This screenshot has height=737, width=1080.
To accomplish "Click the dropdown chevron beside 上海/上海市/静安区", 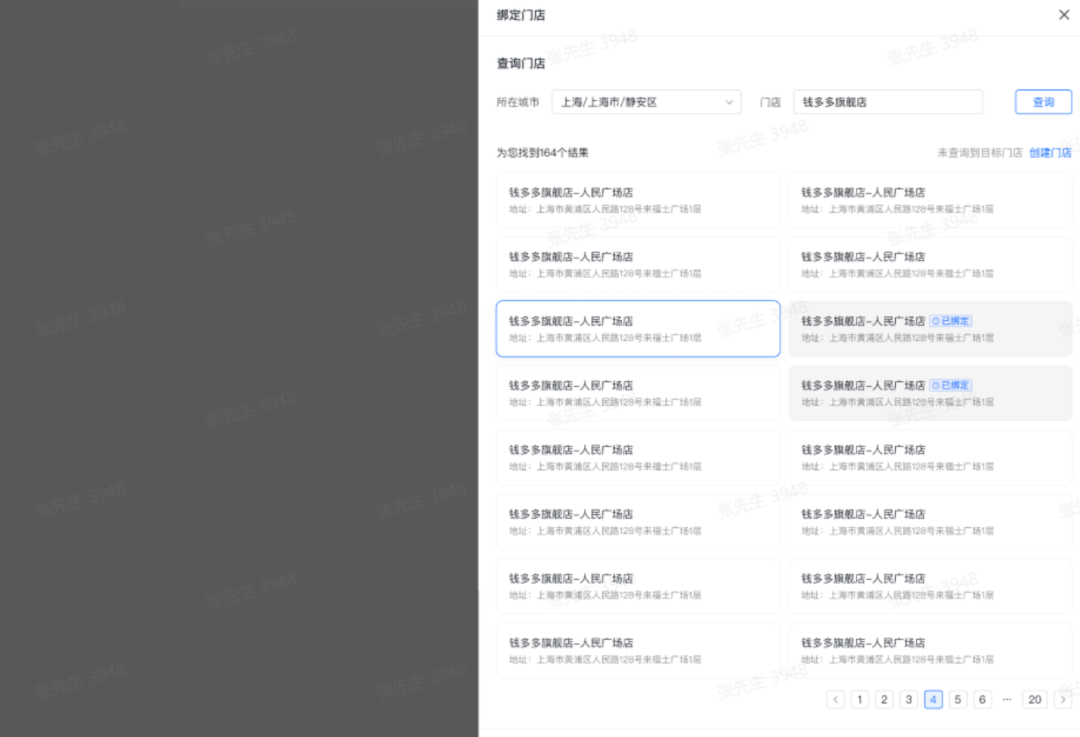I will [x=731, y=101].
